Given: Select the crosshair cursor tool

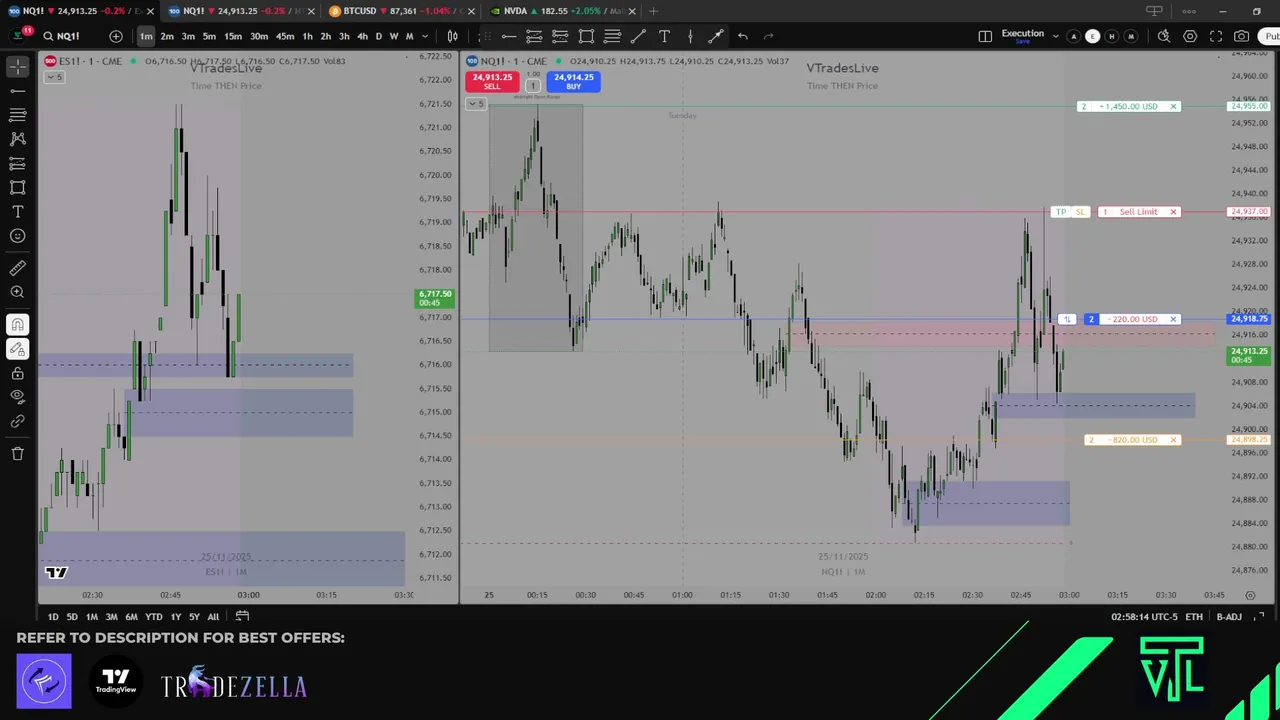Looking at the screenshot, I should coord(18,67).
